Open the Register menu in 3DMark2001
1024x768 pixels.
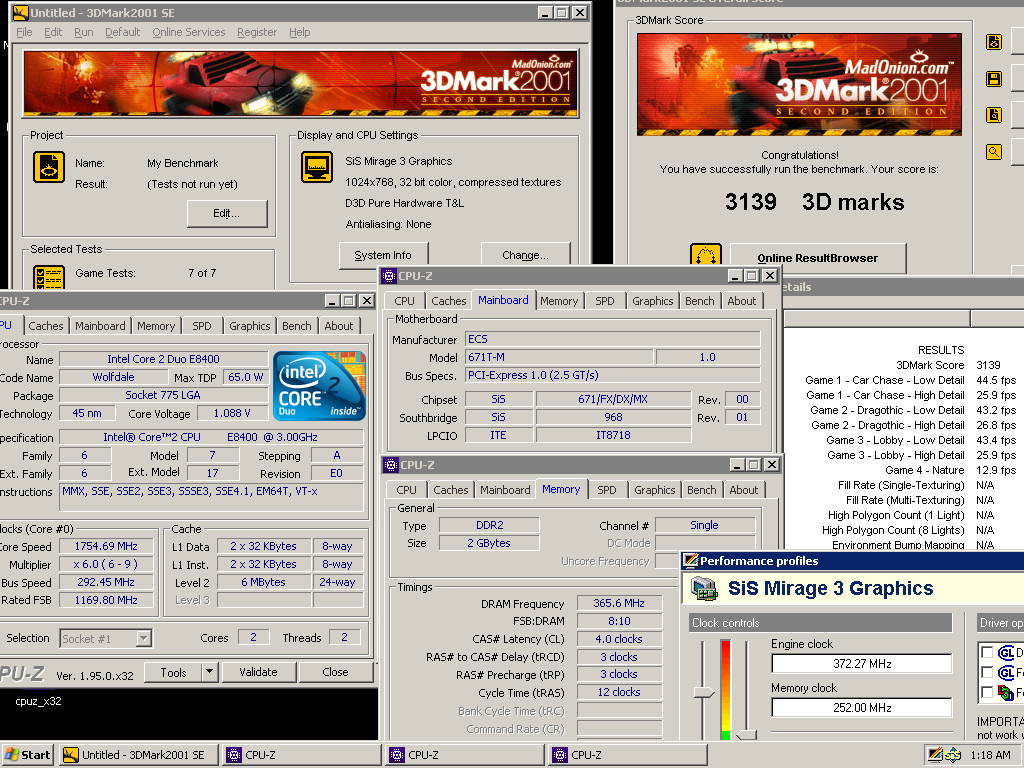click(x=257, y=32)
